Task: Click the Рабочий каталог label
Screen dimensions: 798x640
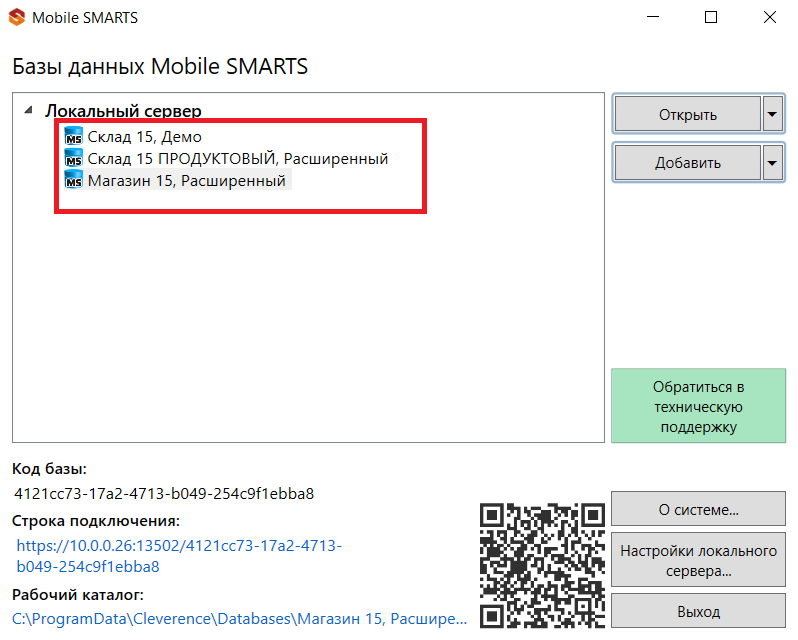Action: [78, 594]
